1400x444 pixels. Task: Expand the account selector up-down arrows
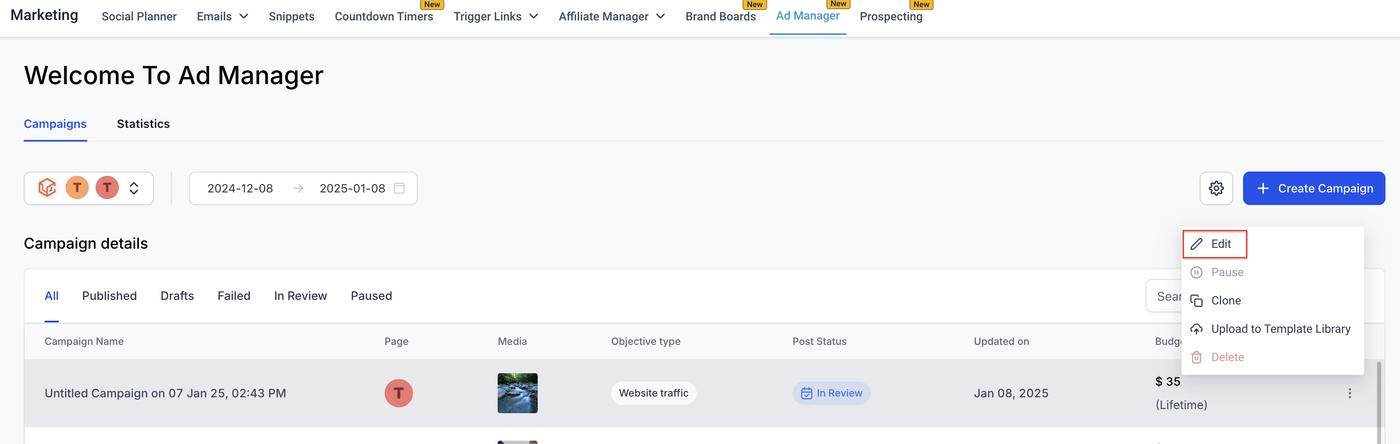coord(134,188)
